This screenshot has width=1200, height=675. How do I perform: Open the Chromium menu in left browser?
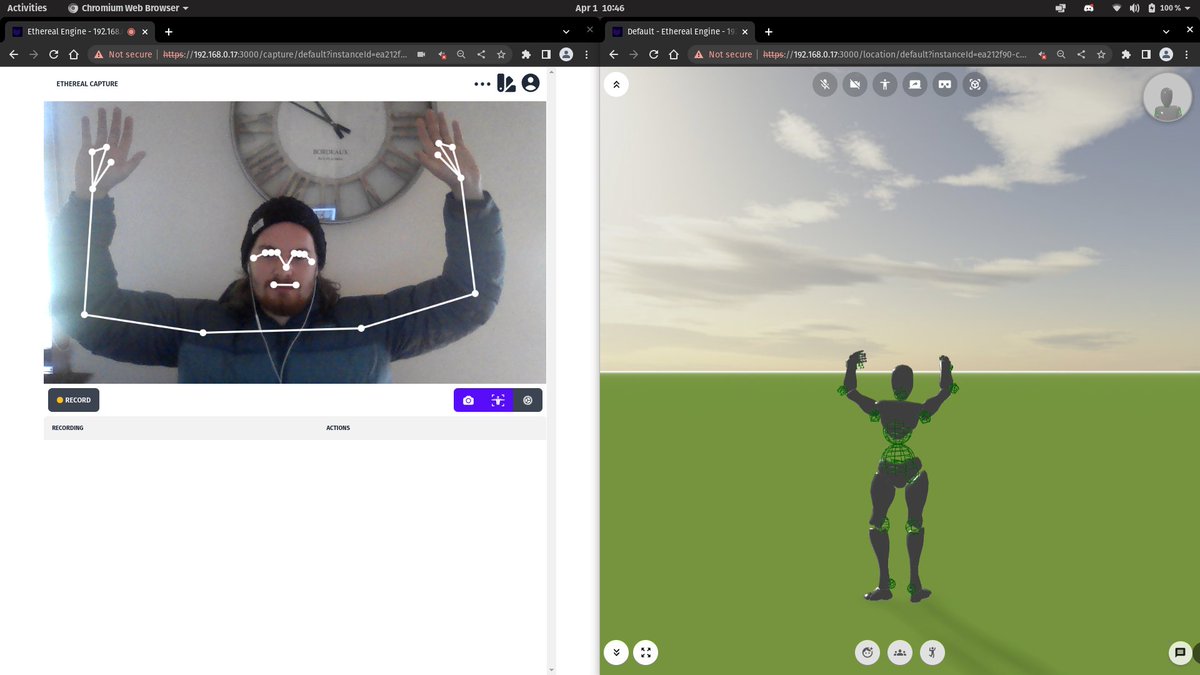pos(587,54)
